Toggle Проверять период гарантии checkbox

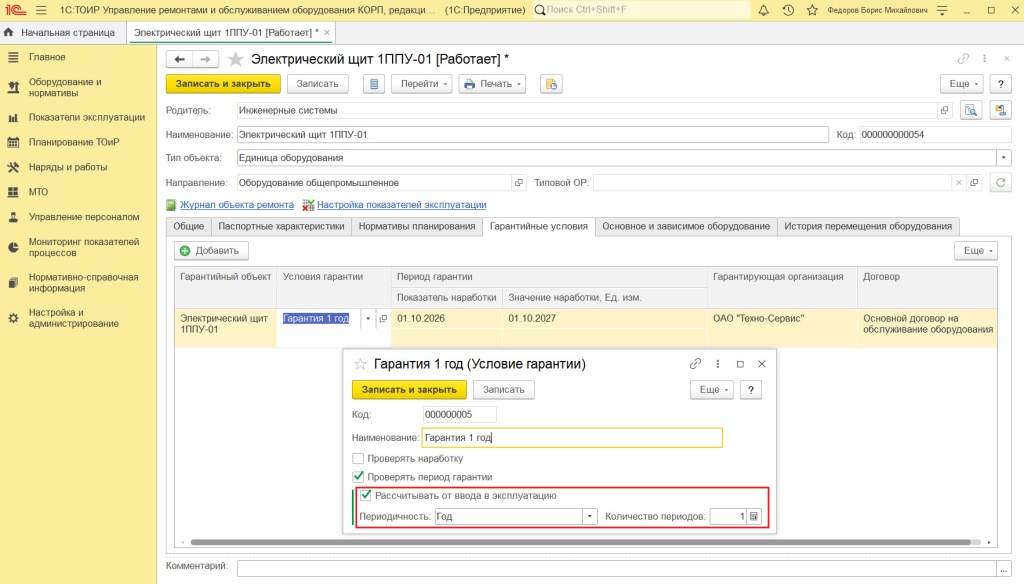click(x=358, y=477)
